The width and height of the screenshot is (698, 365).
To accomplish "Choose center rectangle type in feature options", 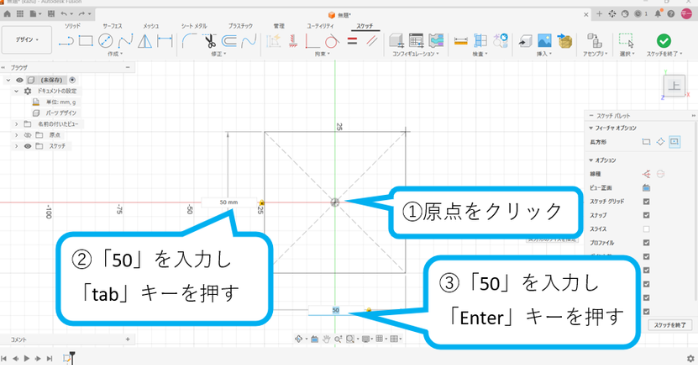I will point(674,142).
